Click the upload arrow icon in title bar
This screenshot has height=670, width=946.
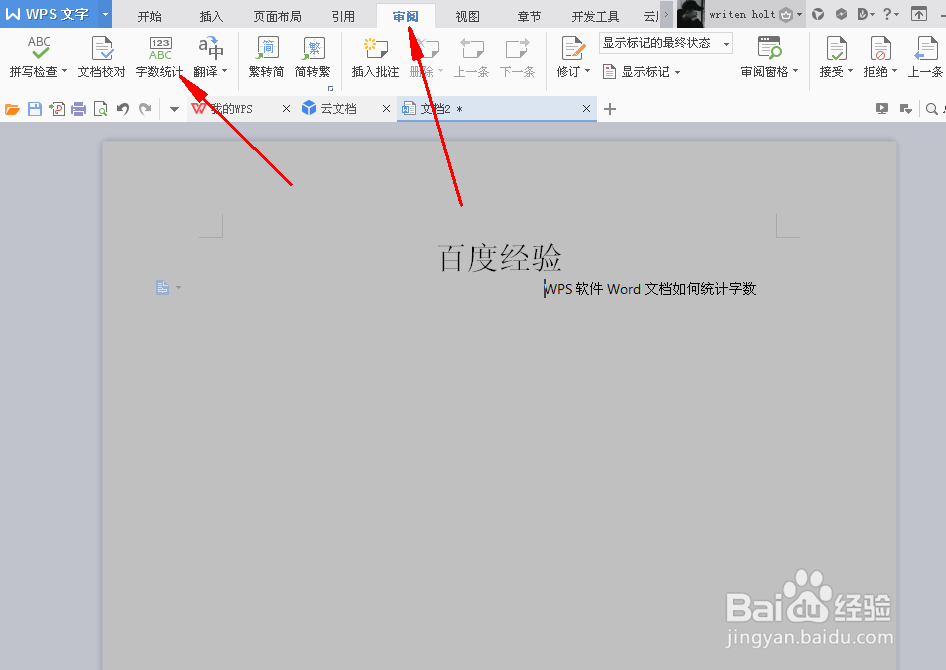(x=919, y=14)
